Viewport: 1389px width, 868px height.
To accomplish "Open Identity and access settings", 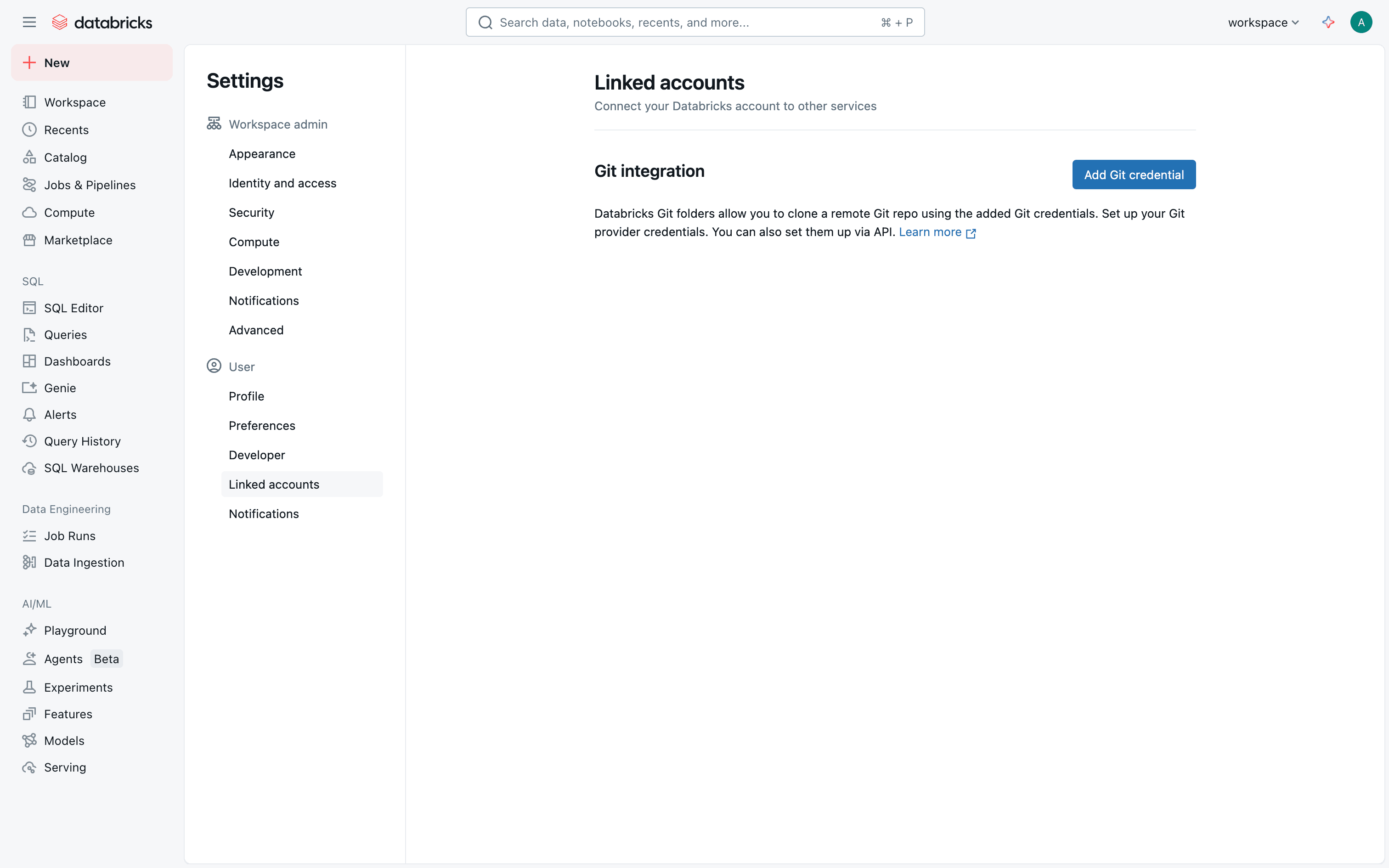I will coord(282,183).
